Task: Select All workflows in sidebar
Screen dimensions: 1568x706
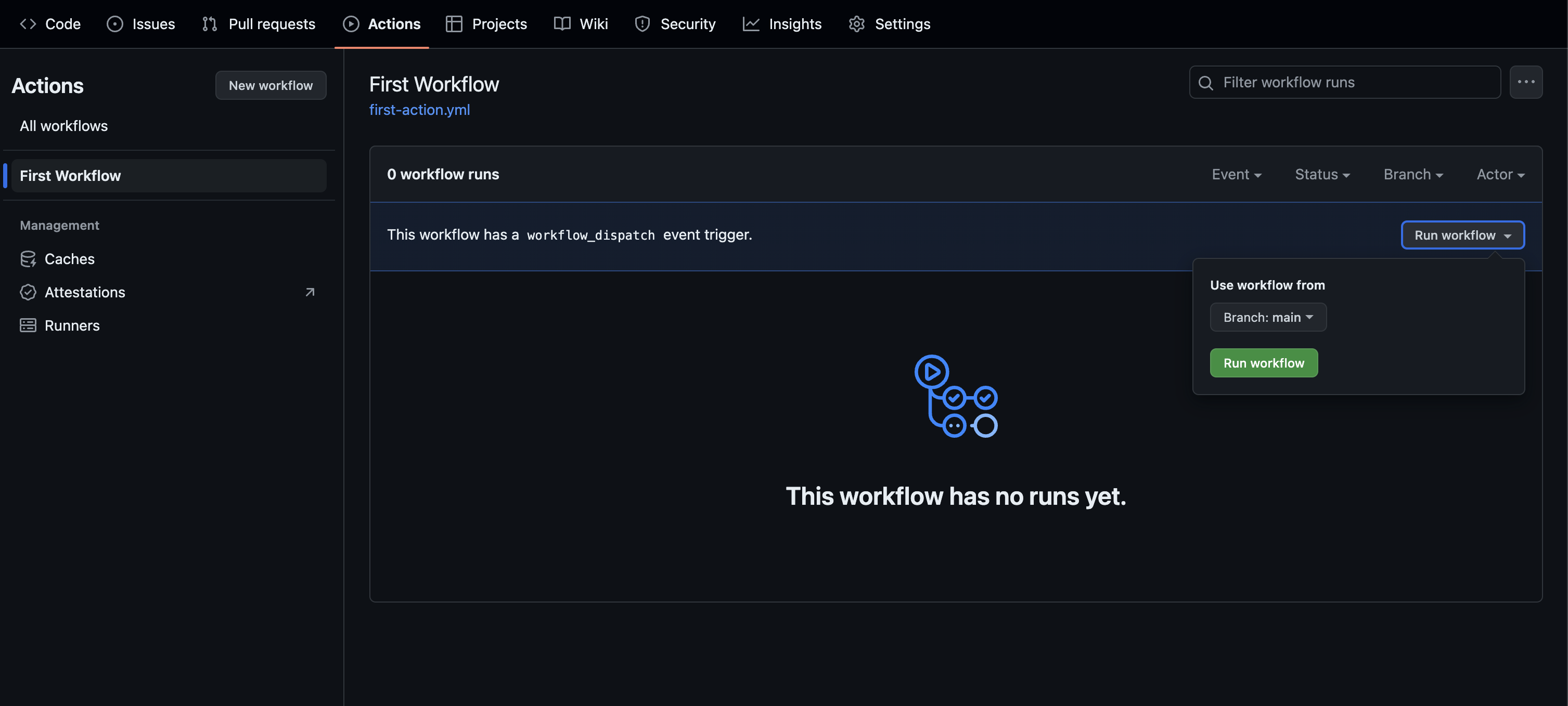Action: coord(169,126)
